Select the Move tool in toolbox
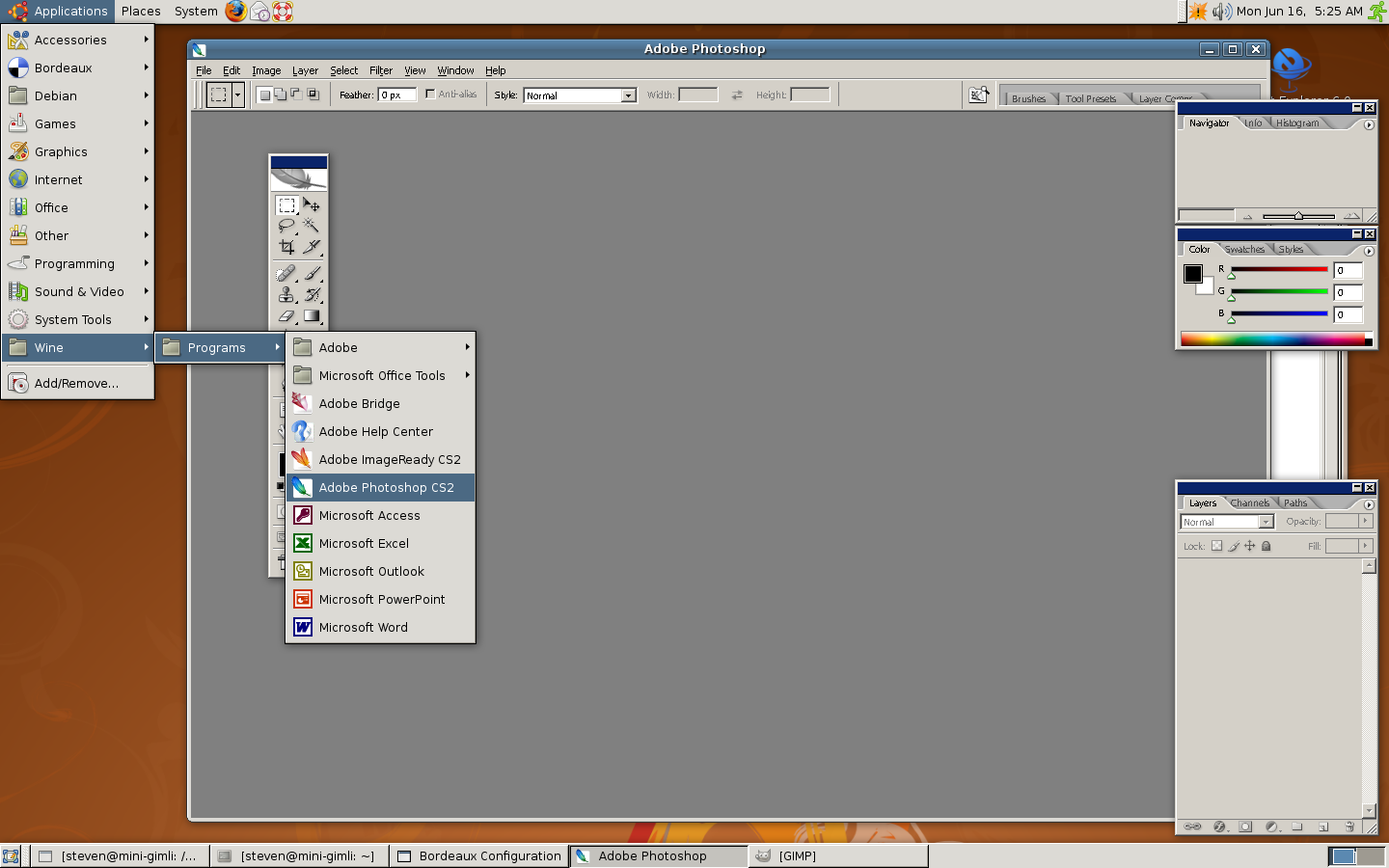 pos(312,205)
